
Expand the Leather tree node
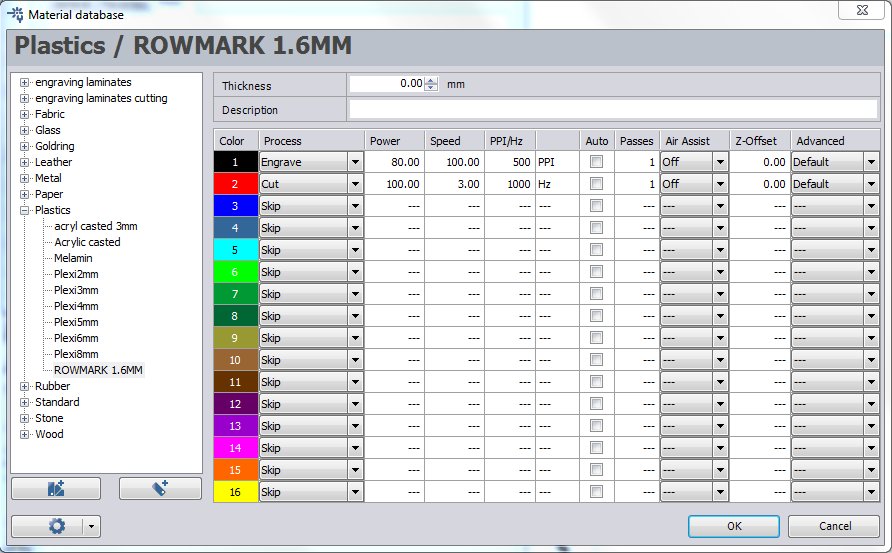(x=24, y=162)
